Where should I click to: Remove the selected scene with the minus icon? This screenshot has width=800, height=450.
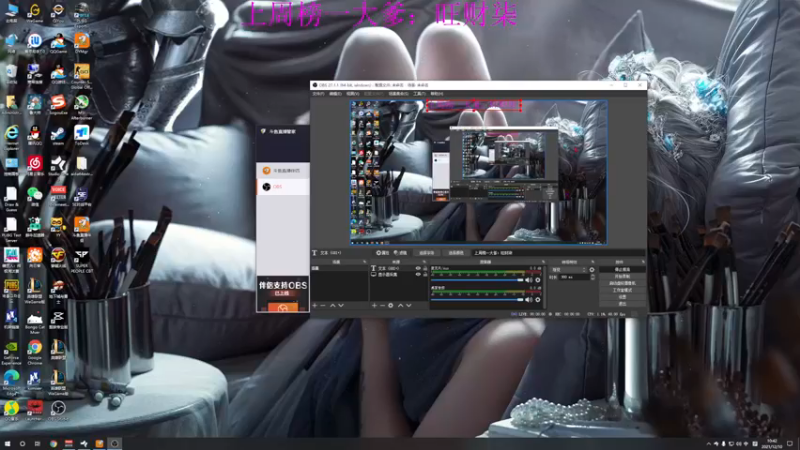(x=322, y=305)
